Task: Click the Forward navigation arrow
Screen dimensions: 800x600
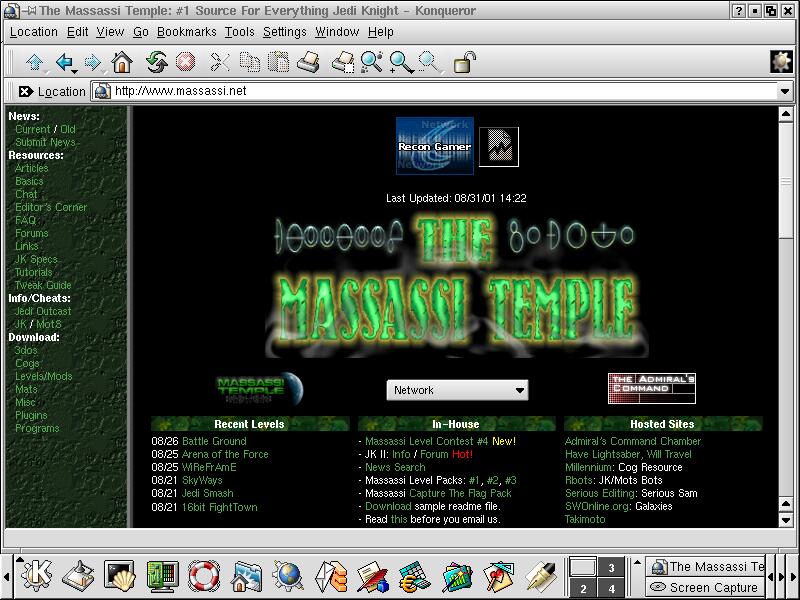Action: [93, 62]
